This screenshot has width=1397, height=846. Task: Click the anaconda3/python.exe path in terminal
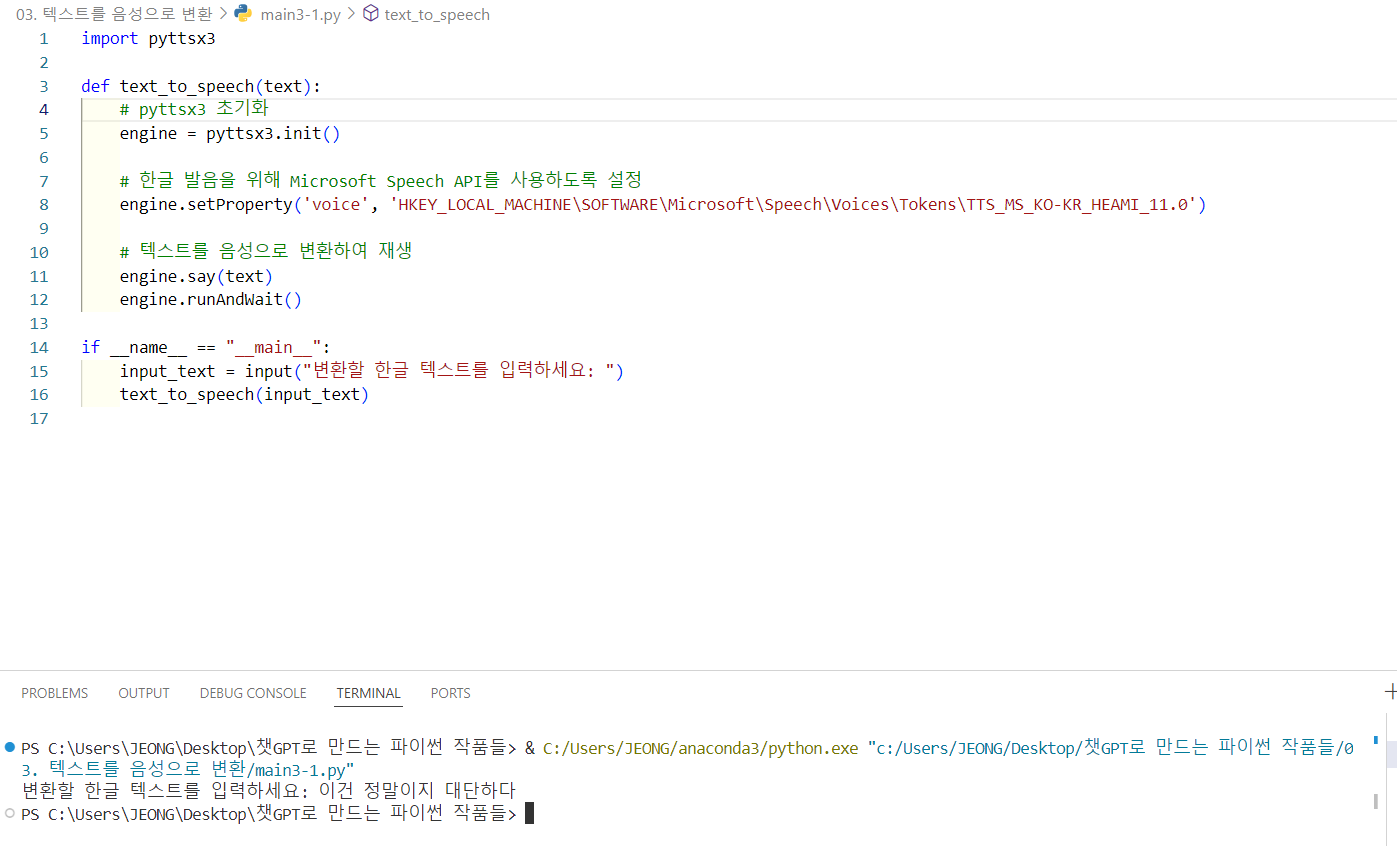point(700,748)
